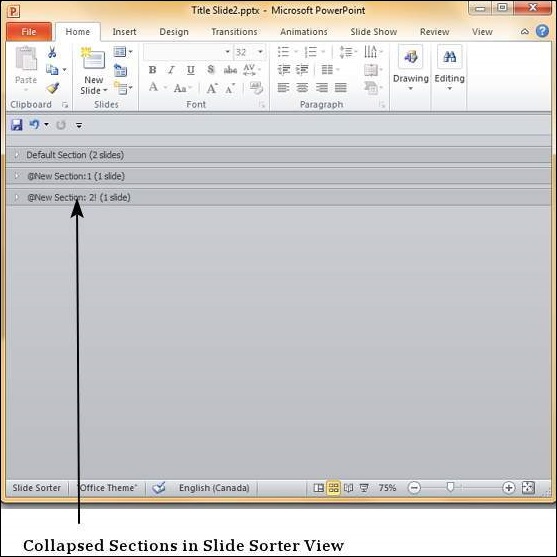Click the spell check status icon
The width and height of the screenshot is (557, 557).
click(158, 488)
